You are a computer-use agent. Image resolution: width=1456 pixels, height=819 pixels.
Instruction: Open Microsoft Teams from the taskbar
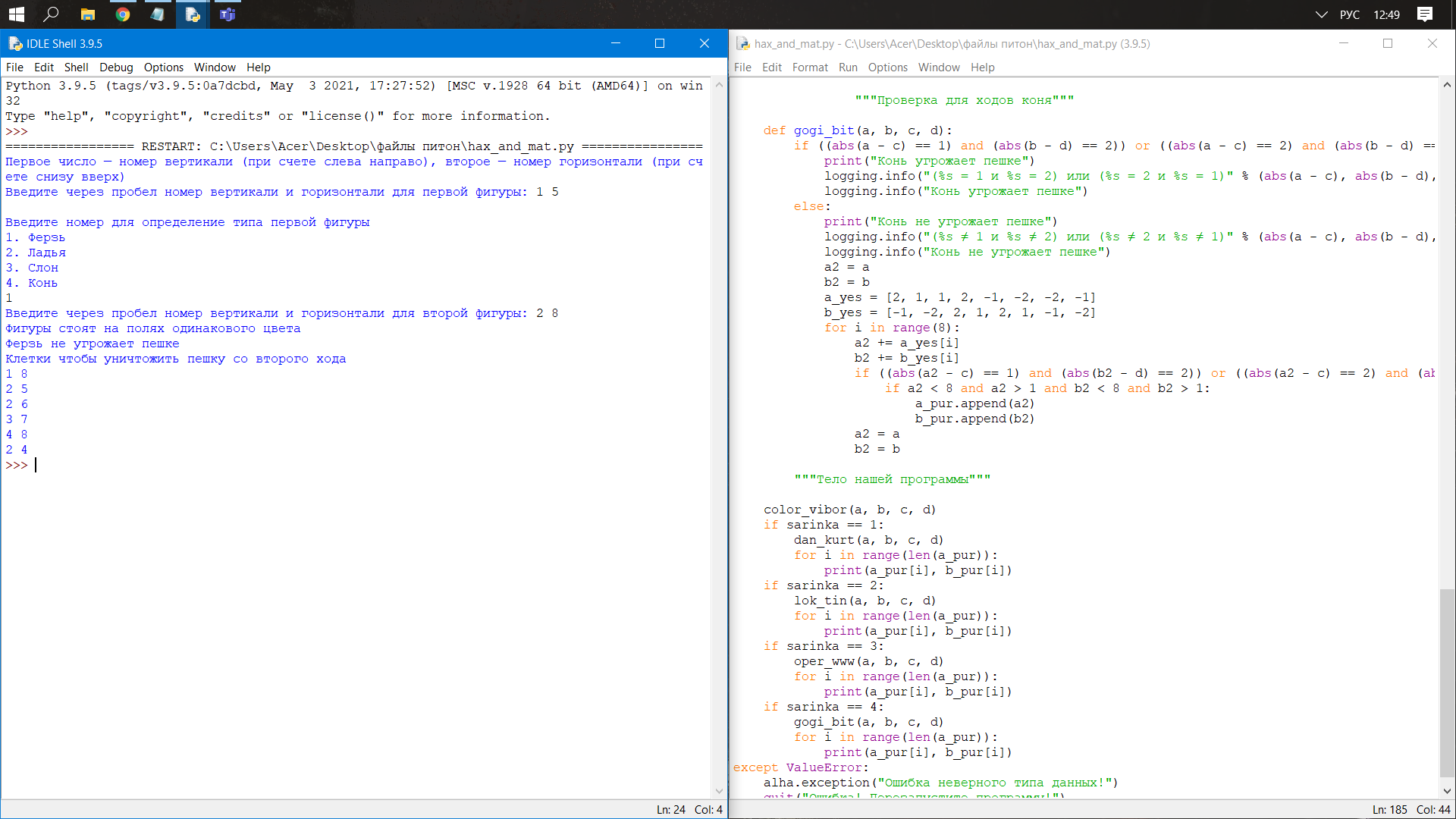(x=227, y=14)
